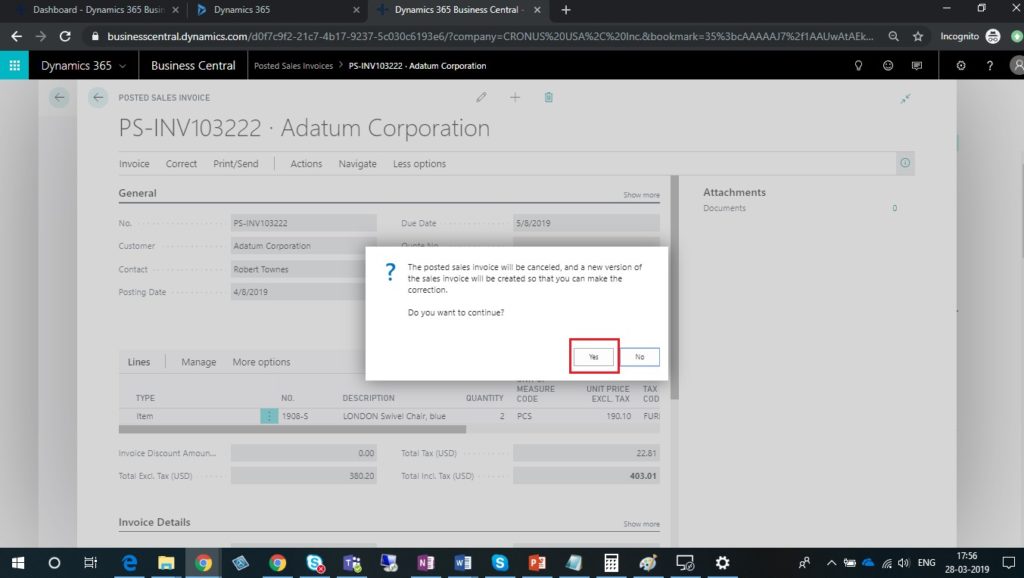Open Calculator from the taskbar
Image resolution: width=1024 pixels, height=578 pixels.
(x=611, y=563)
